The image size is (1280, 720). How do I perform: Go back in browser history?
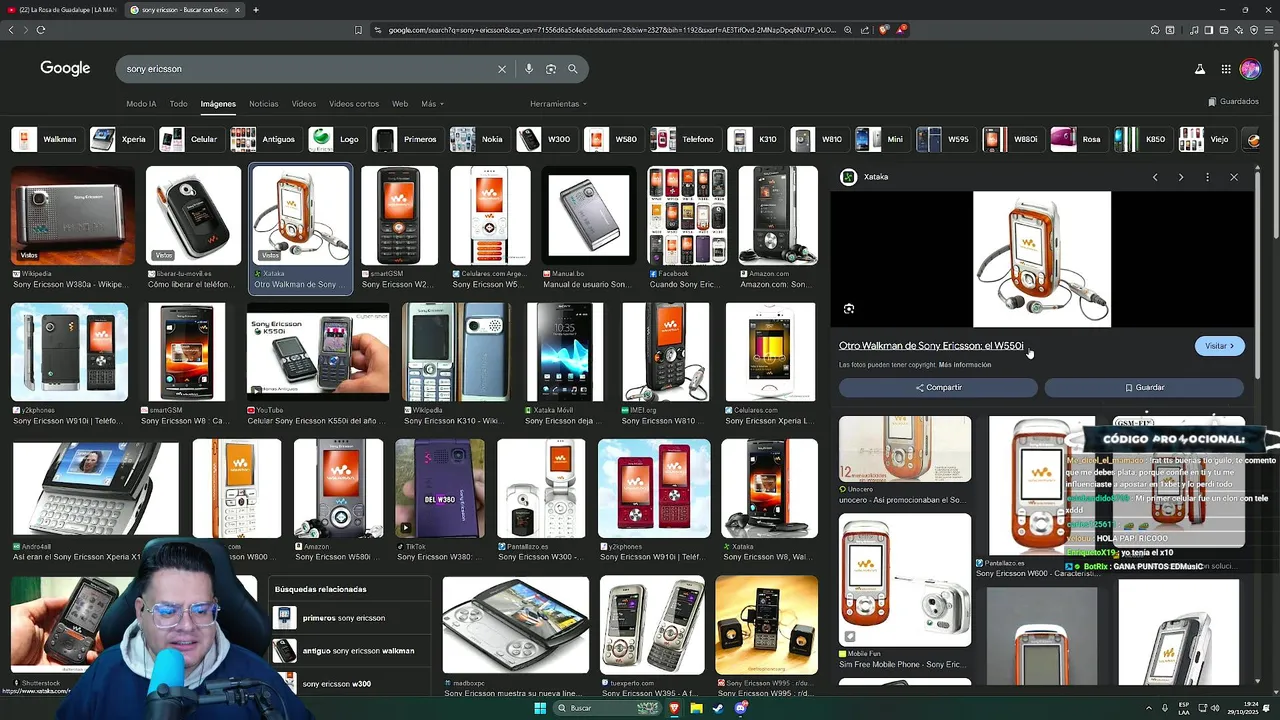pos(11,30)
